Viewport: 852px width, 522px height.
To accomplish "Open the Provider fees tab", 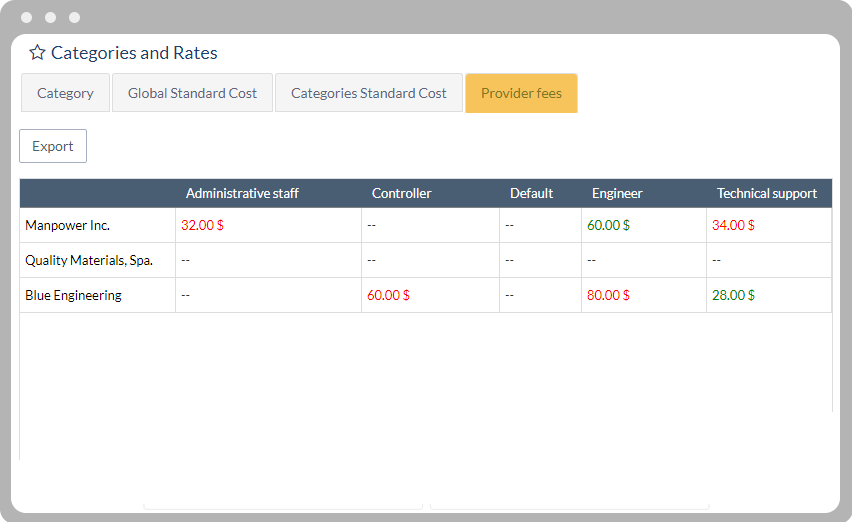I will tap(521, 93).
